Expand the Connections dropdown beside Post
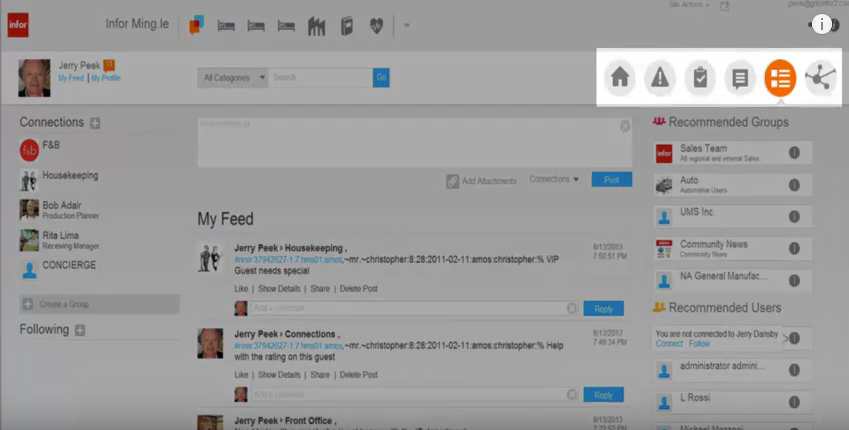 coord(554,179)
